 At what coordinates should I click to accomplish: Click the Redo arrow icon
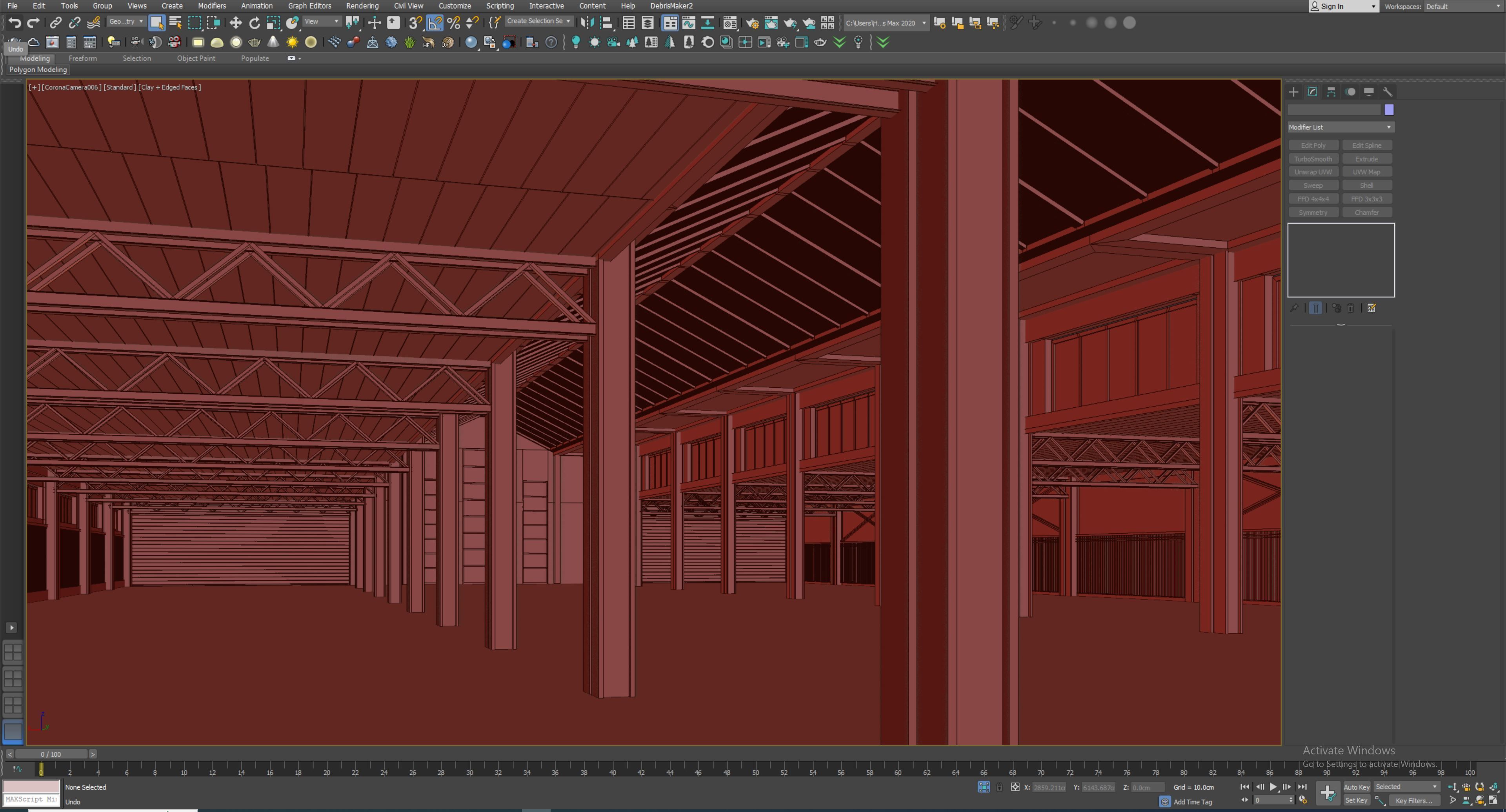coord(33,23)
